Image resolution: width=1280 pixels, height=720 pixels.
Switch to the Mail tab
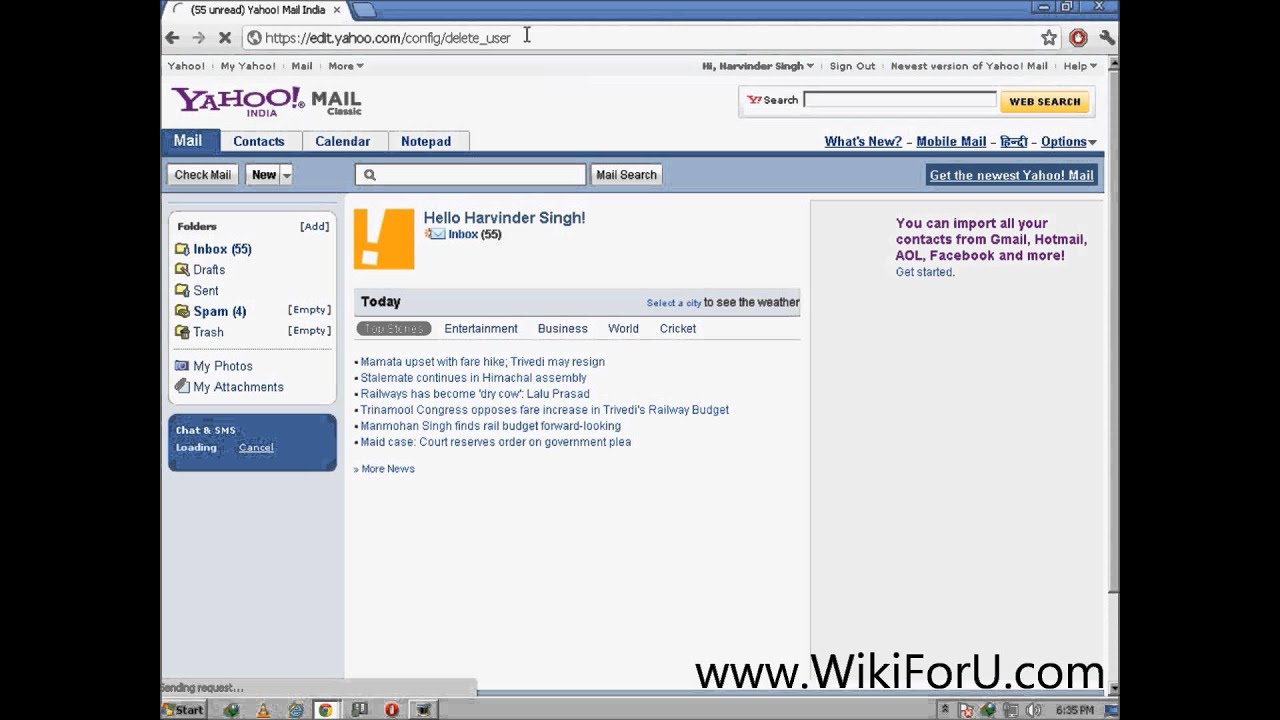188,141
